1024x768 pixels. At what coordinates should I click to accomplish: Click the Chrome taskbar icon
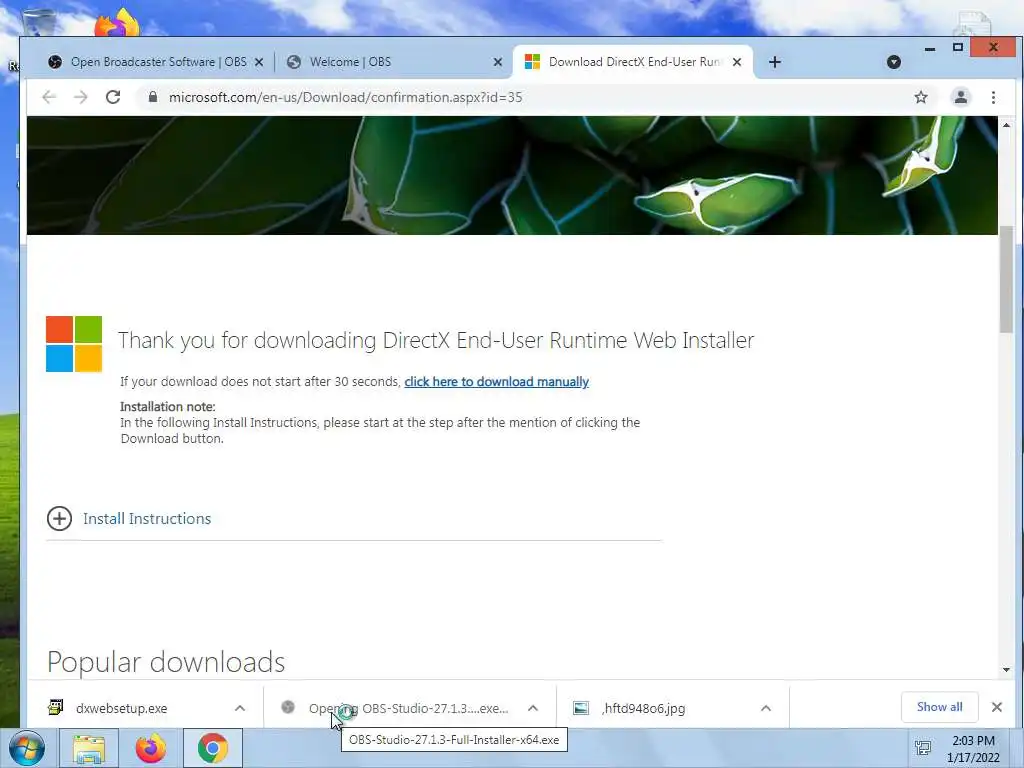212,748
